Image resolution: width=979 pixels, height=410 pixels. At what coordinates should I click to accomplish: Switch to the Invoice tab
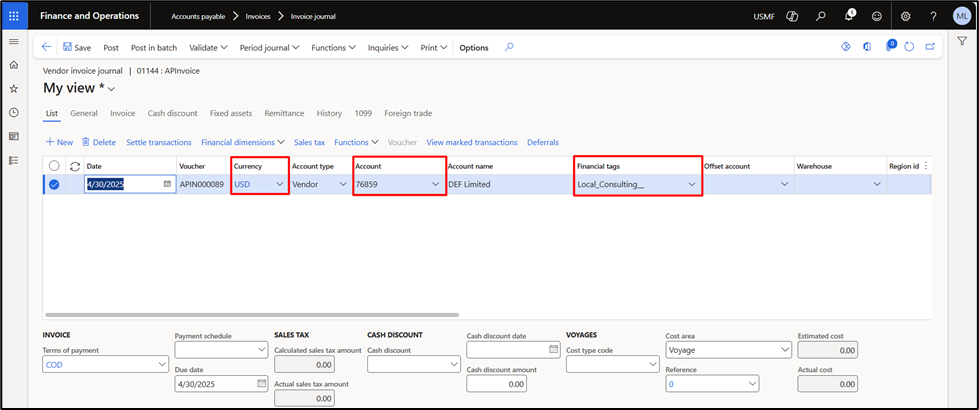[x=122, y=113]
